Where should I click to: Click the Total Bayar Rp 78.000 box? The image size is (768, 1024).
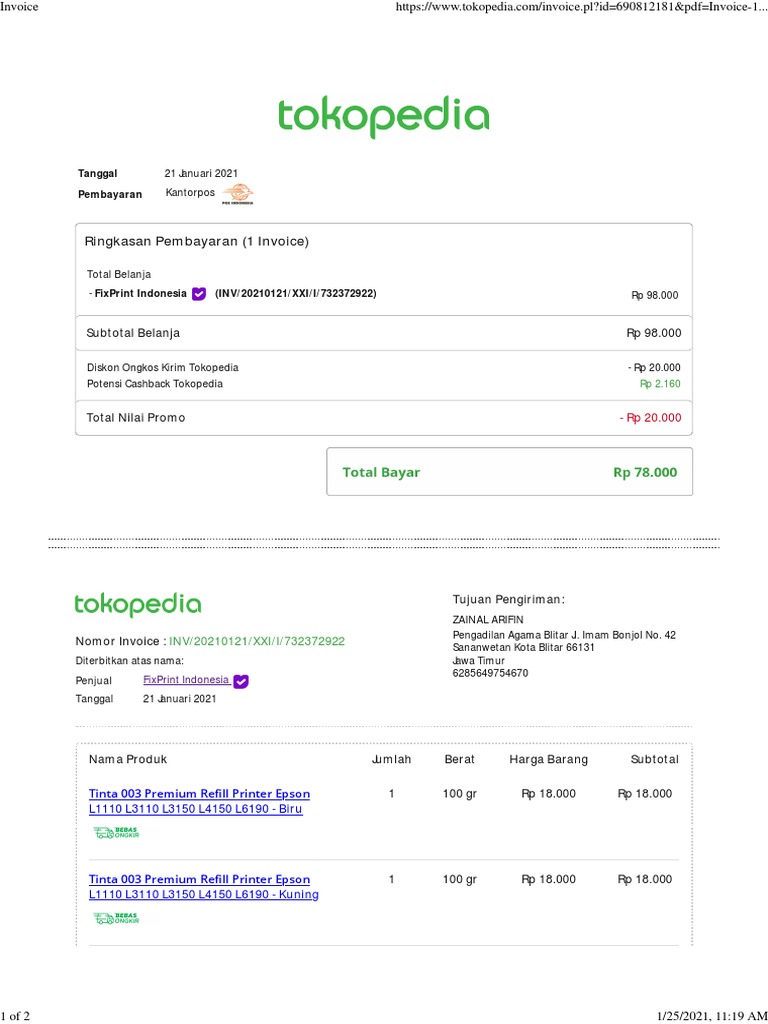tap(509, 472)
